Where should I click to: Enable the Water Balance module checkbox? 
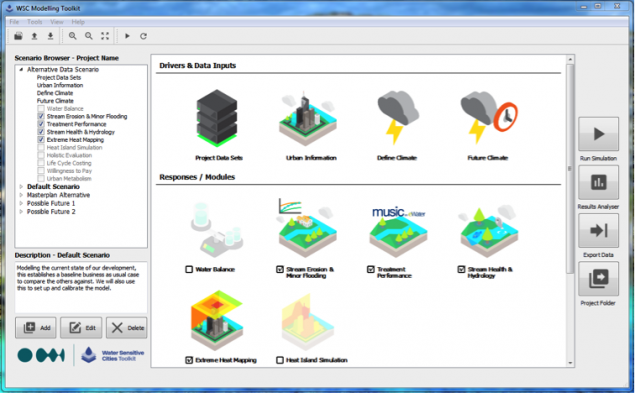[x=189, y=269]
